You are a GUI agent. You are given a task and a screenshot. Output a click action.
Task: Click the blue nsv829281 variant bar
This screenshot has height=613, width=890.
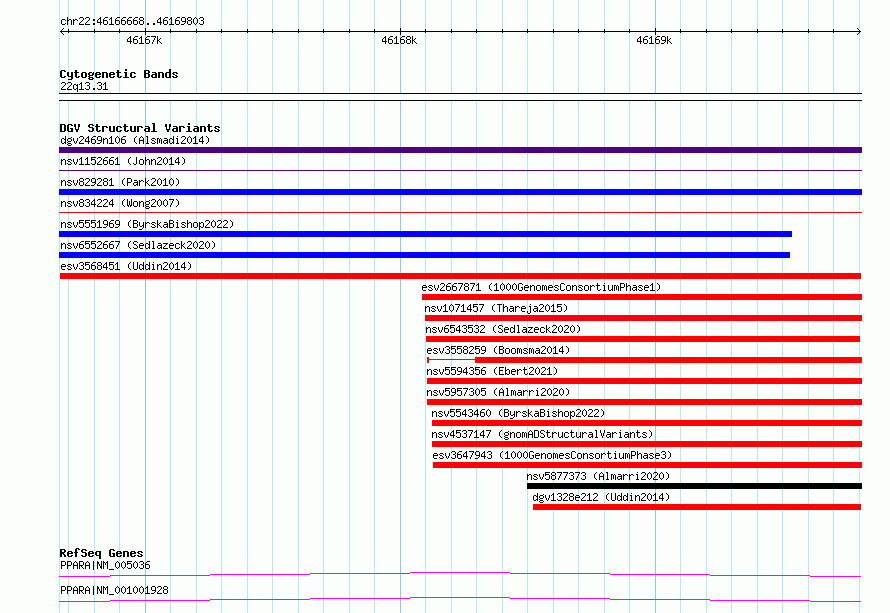460,192
